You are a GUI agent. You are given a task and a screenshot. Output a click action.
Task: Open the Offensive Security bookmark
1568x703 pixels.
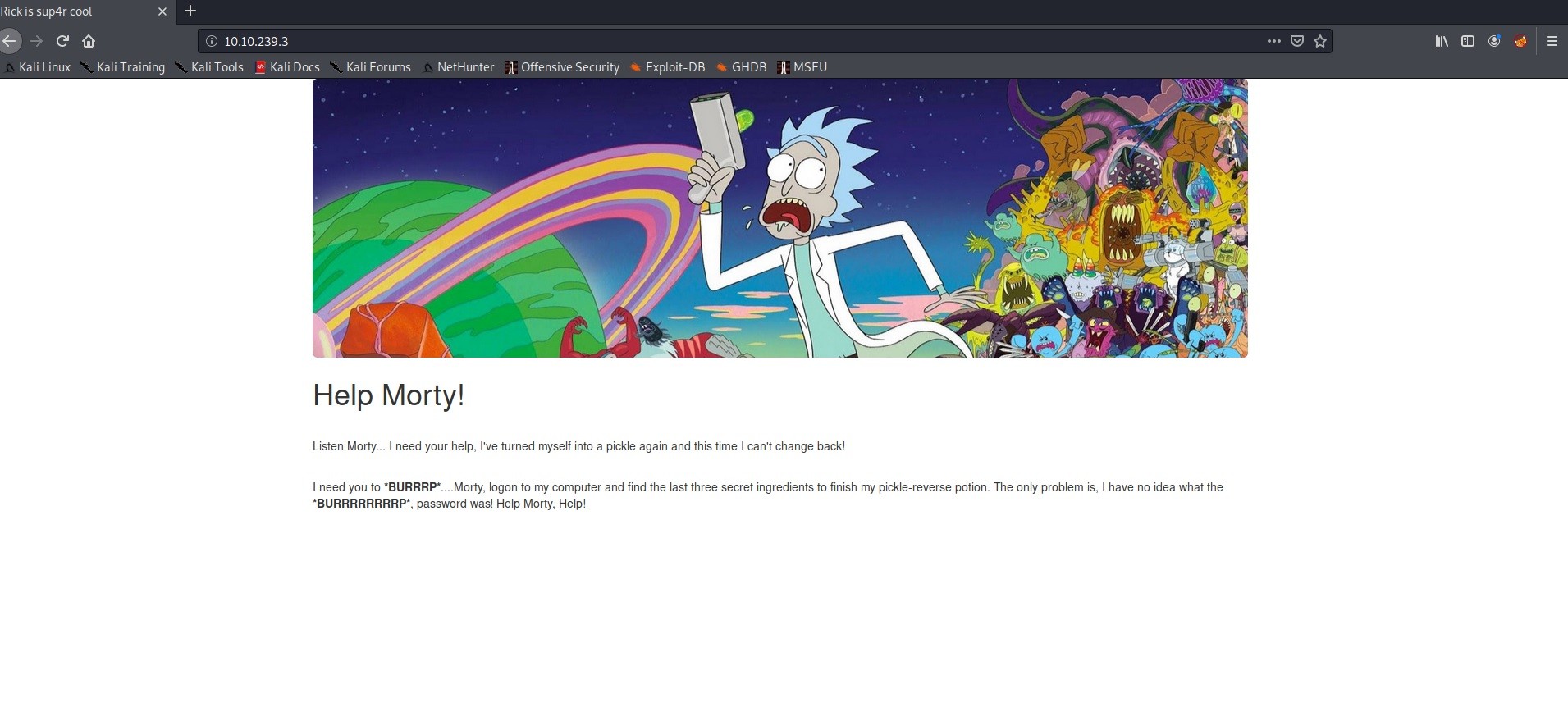[562, 67]
